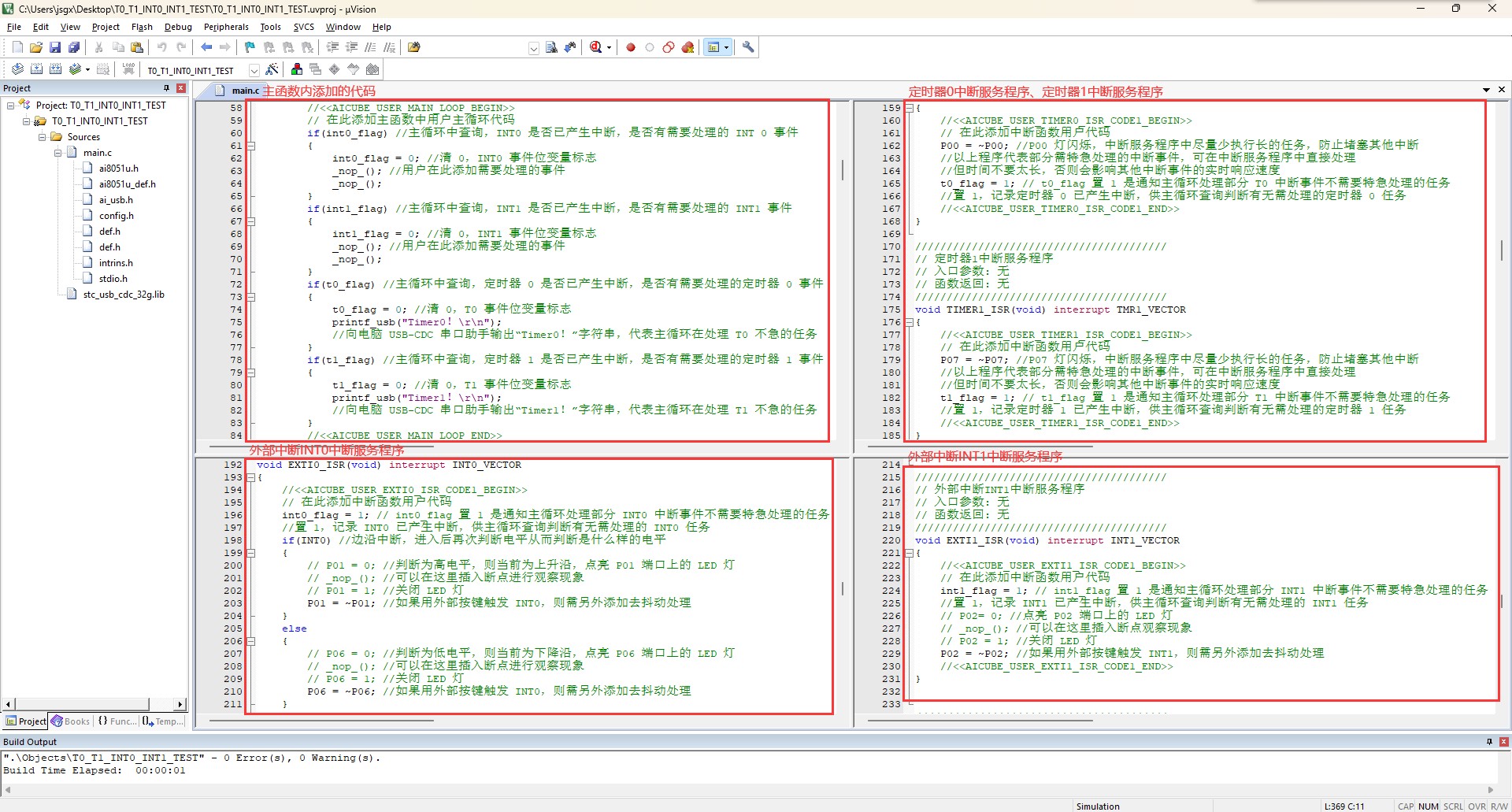Click the Build target icon
The width and height of the screenshot is (1512, 812).
tap(36, 69)
